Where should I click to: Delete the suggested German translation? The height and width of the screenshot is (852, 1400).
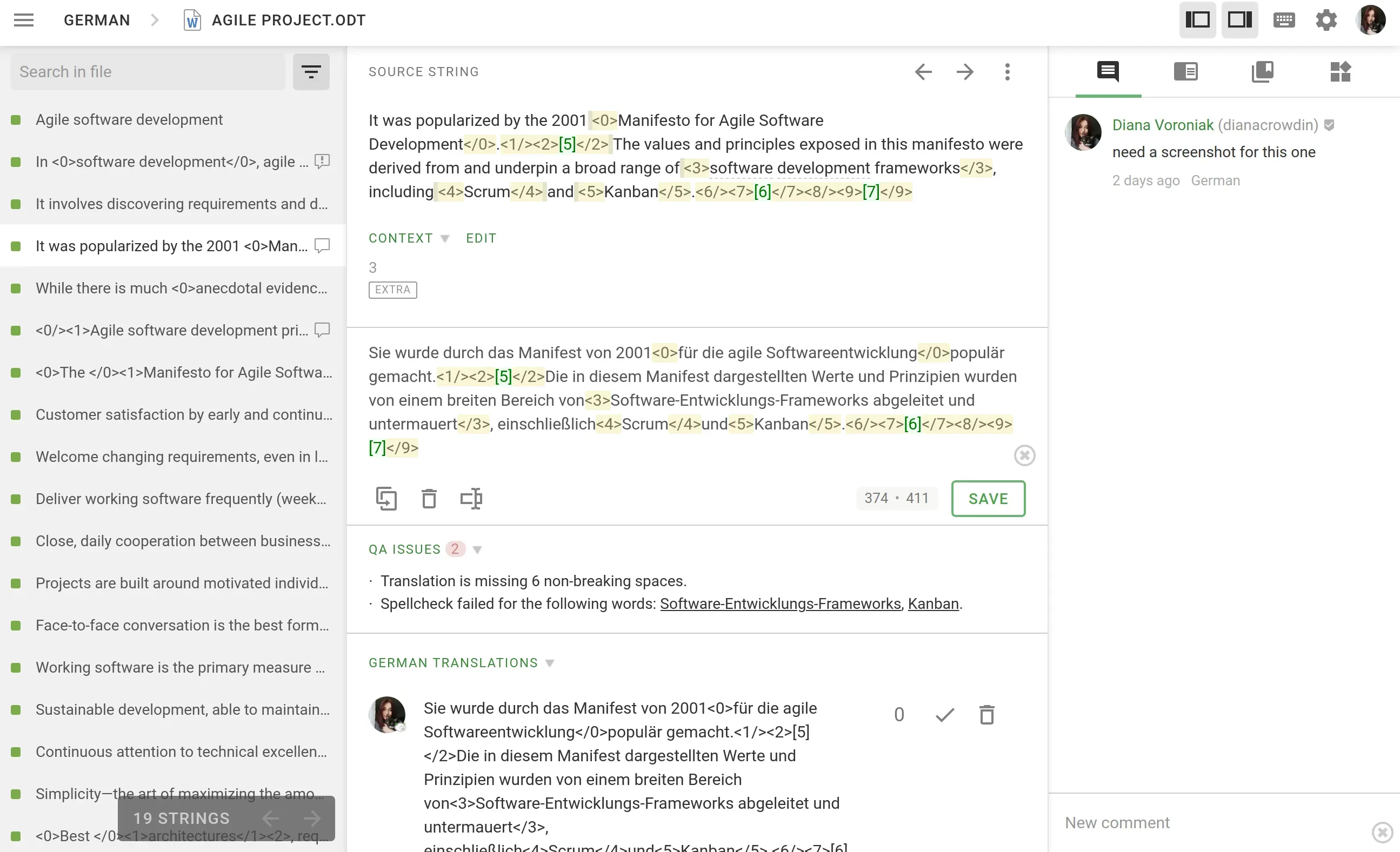pyautogui.click(x=987, y=715)
